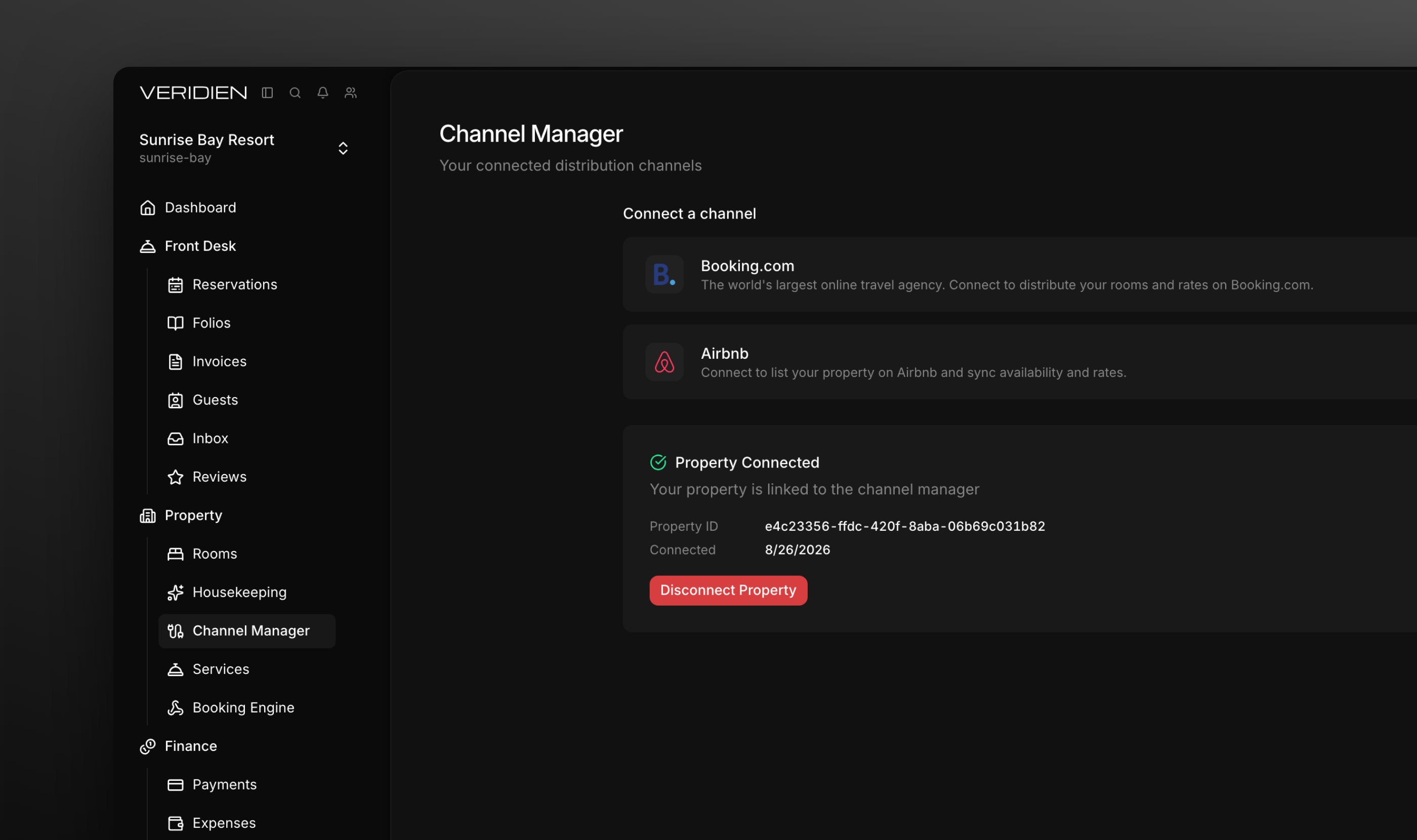Click the Finance coins icon
The image size is (1417, 840).
click(147, 746)
